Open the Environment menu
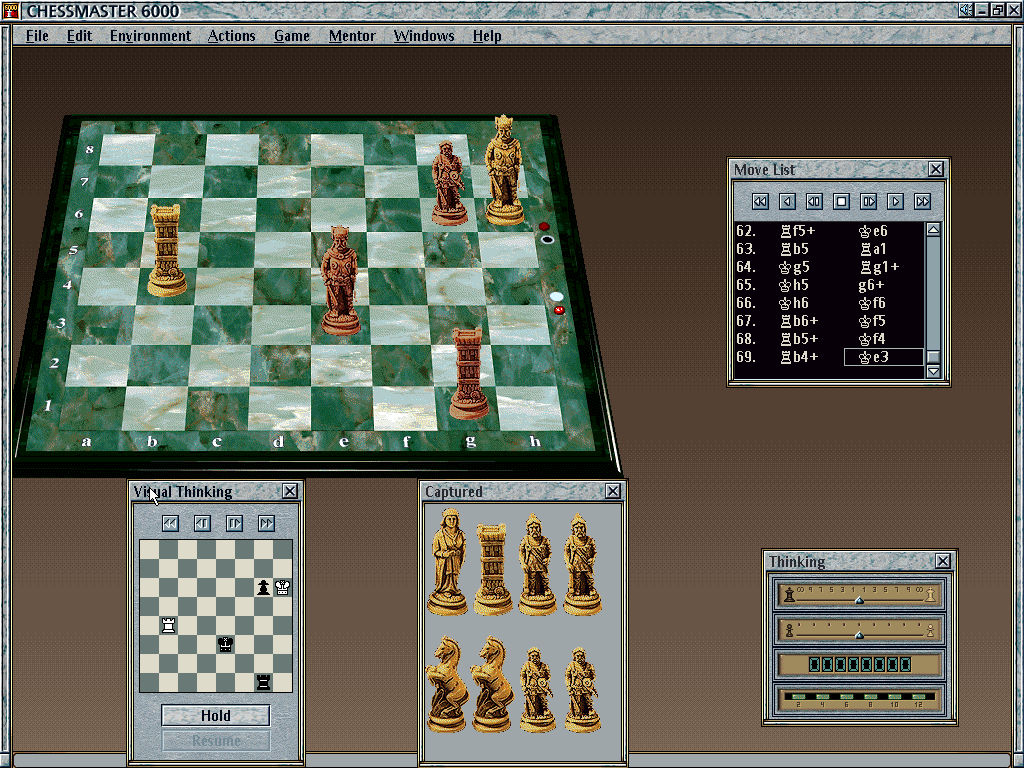Screen dimensions: 1024x768 pyautogui.click(x=150, y=36)
